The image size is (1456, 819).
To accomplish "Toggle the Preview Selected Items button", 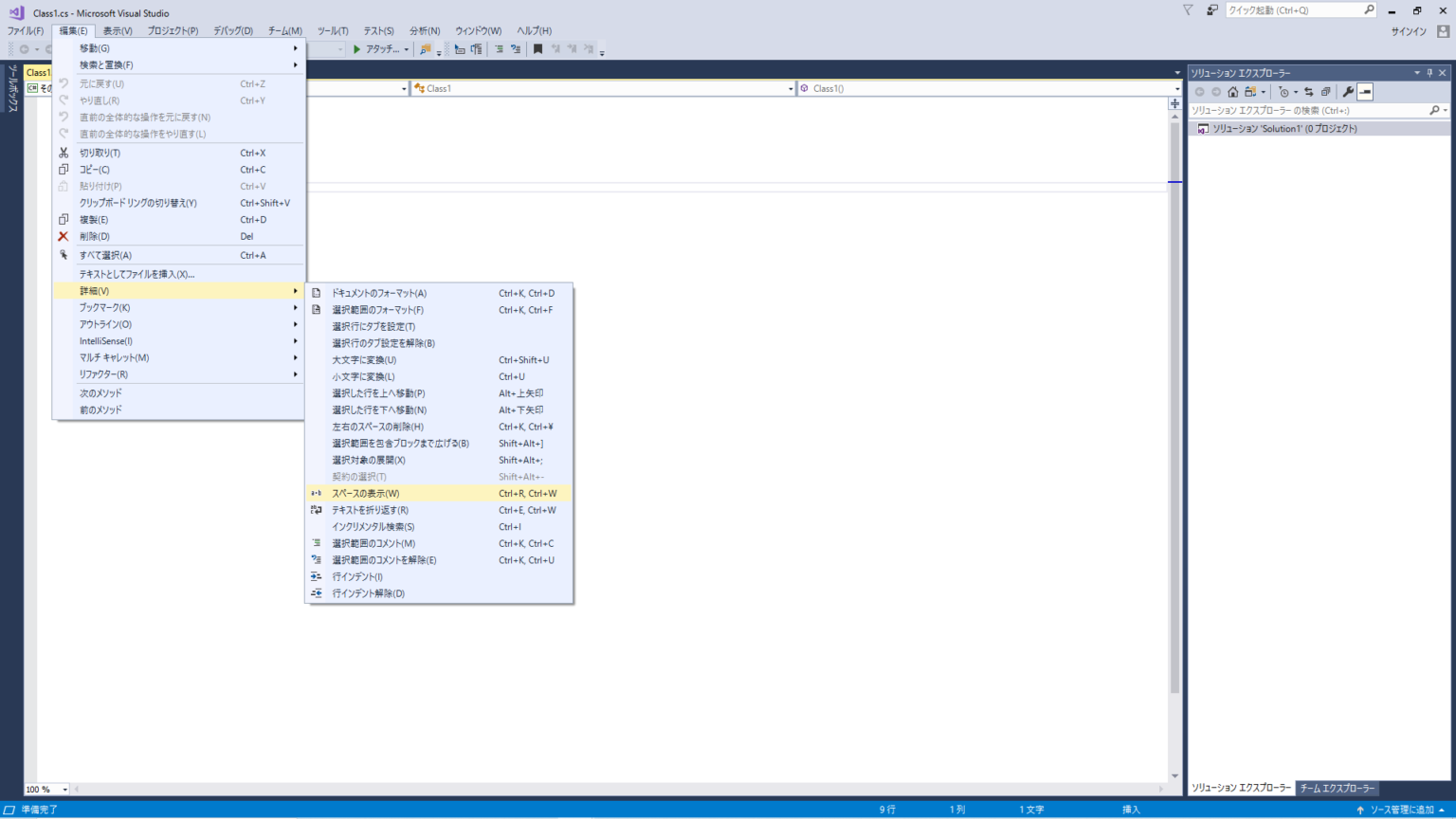I will tap(1365, 92).
